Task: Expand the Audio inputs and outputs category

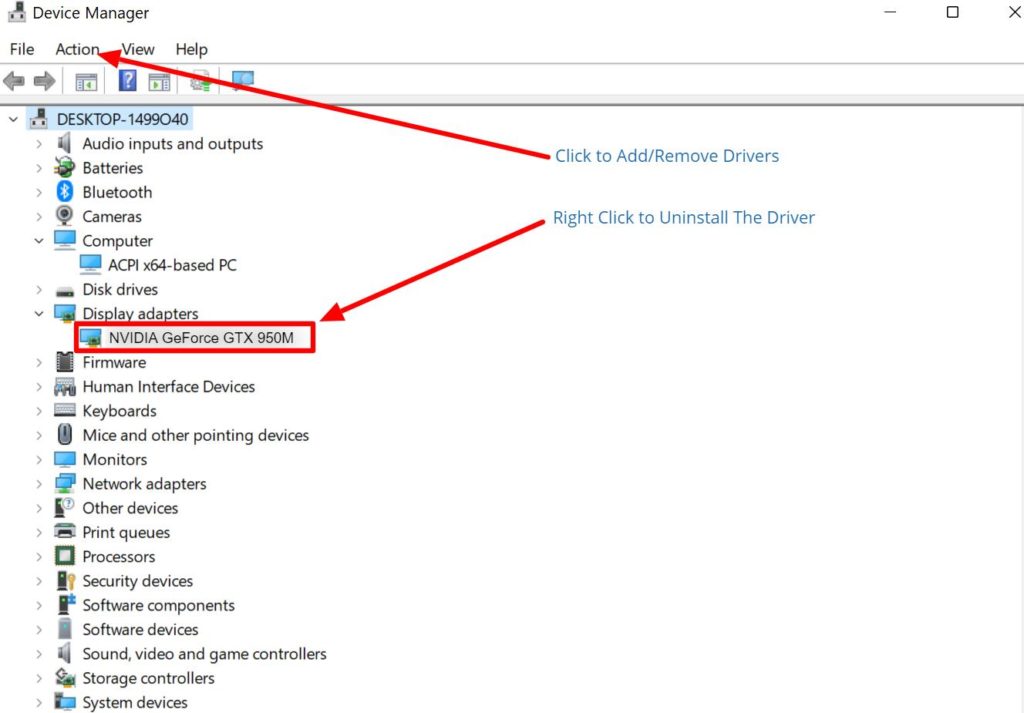Action: (39, 144)
